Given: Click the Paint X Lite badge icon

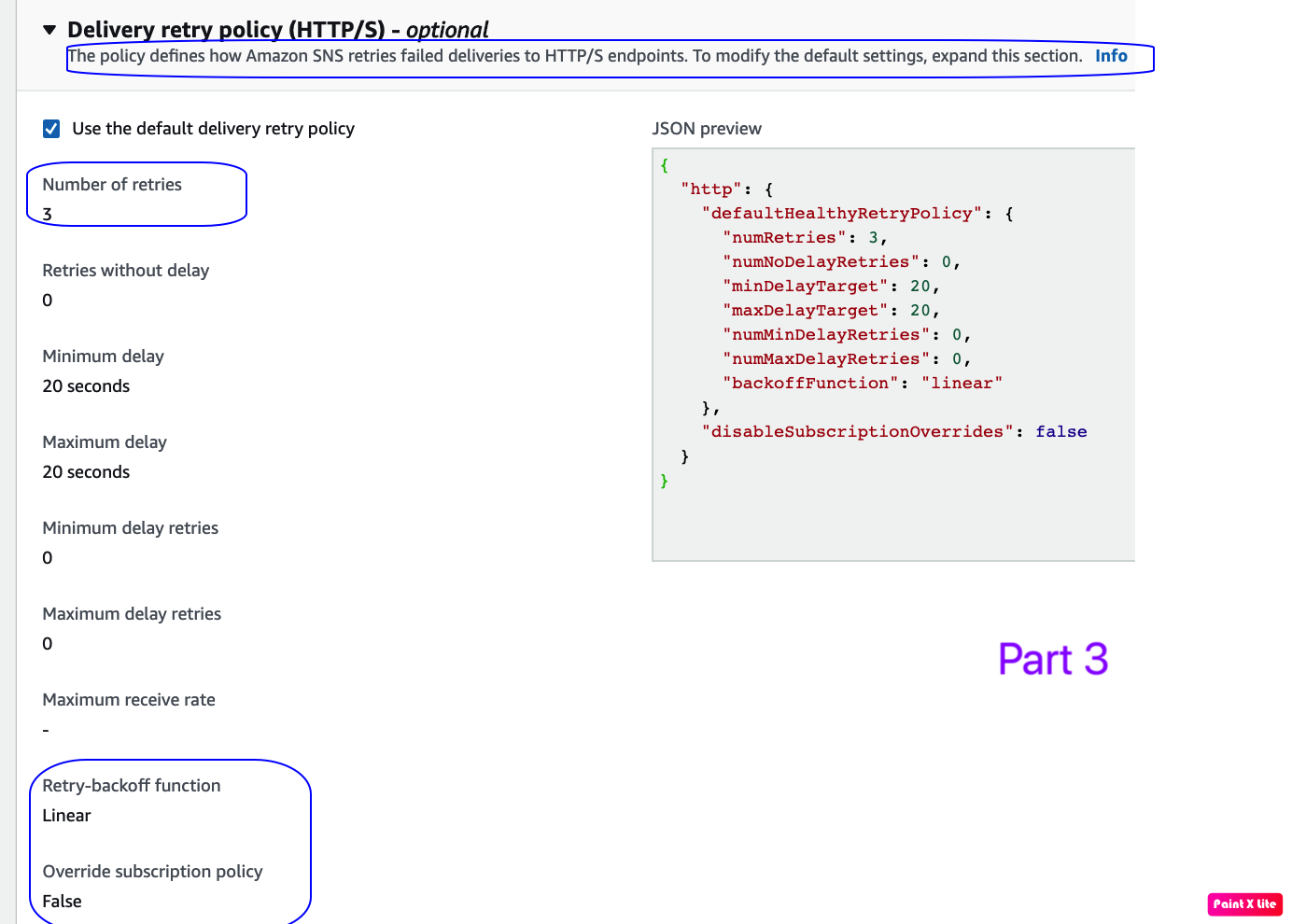Looking at the screenshot, I should pyautogui.click(x=1243, y=903).
